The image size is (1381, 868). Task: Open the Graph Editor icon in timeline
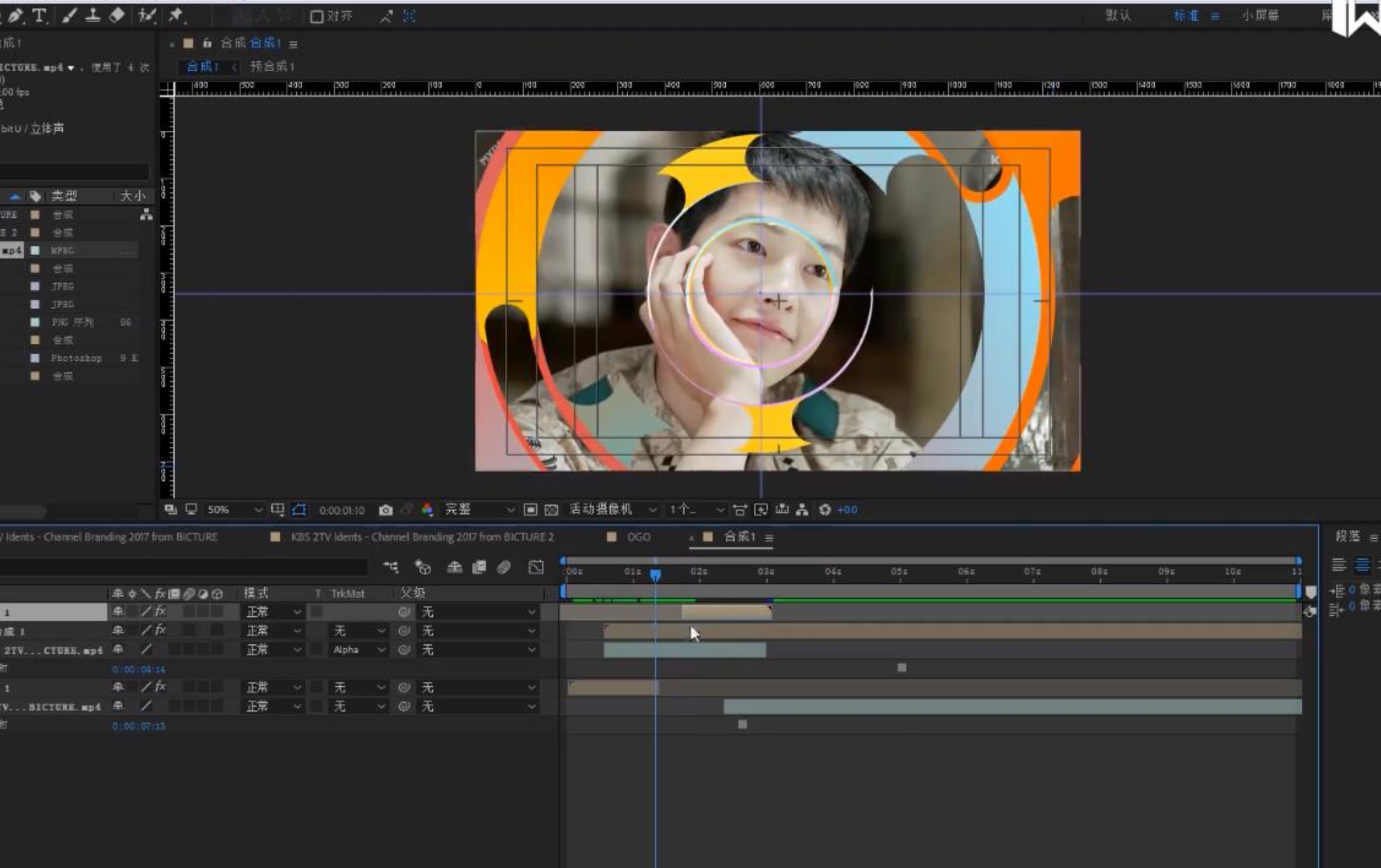coord(536,567)
